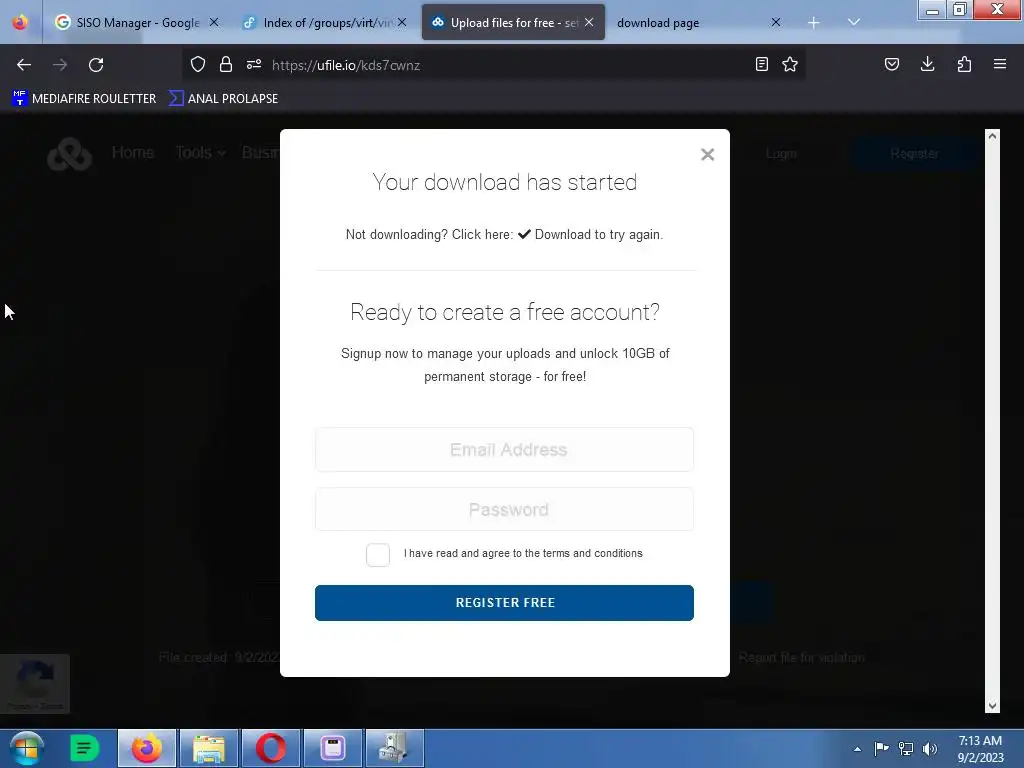Open the network tray icon

906,748
